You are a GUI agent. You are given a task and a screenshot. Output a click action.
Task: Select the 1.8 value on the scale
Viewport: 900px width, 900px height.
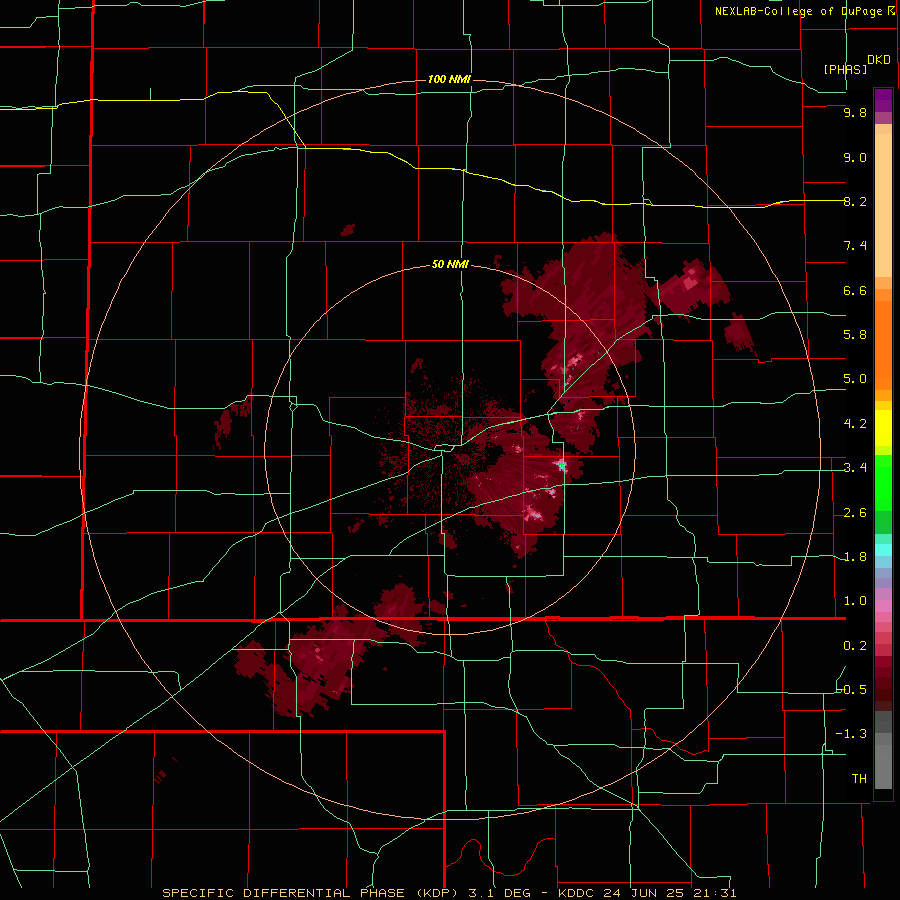855,556
